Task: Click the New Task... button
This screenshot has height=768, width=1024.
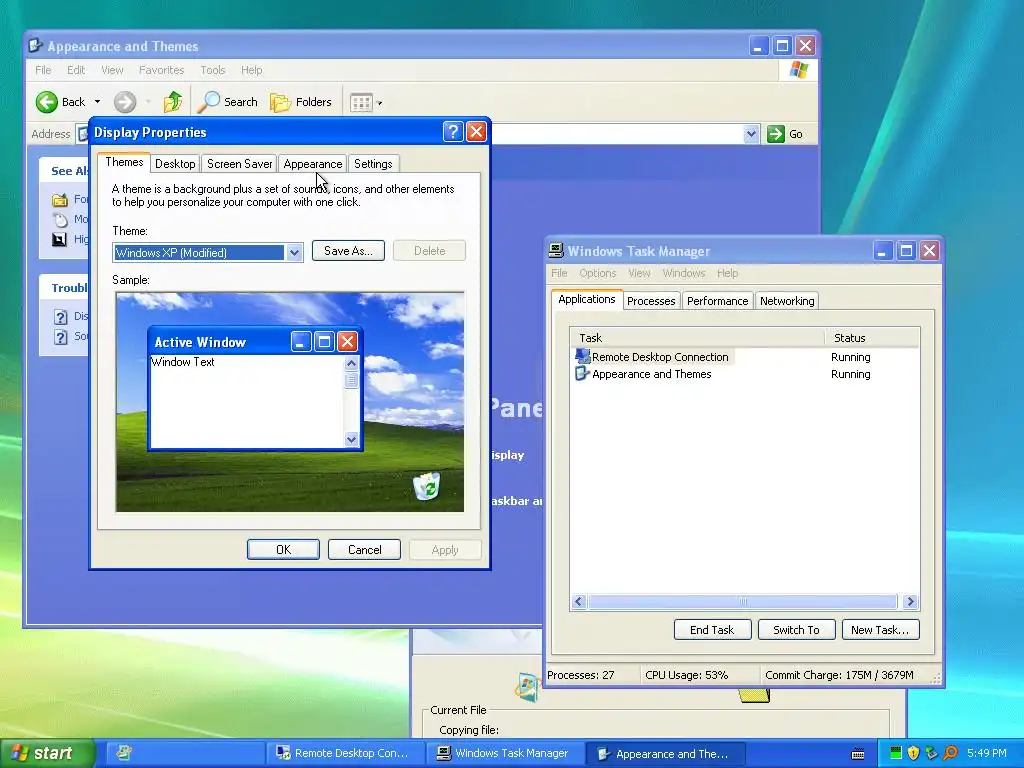Action: 880,630
